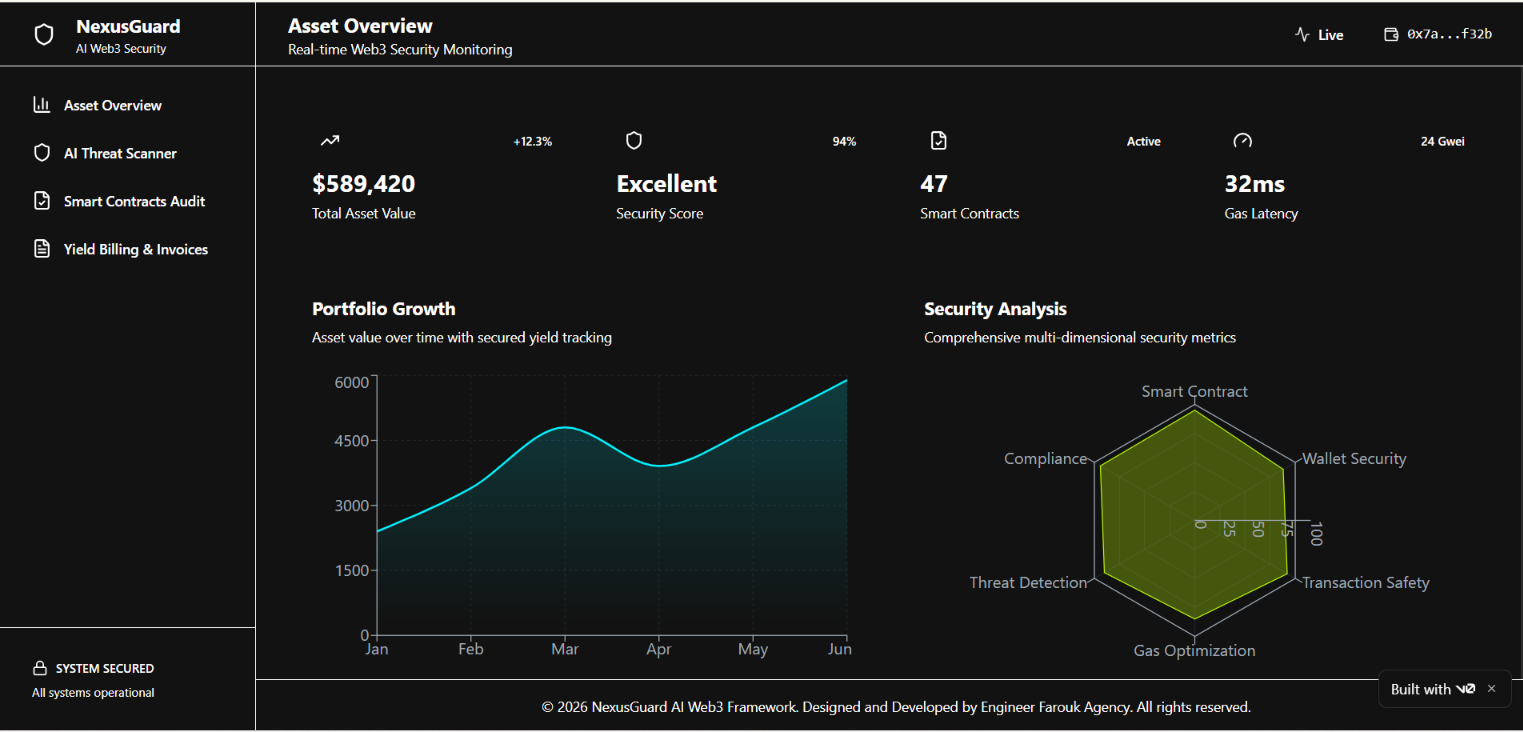Click the wallet address 0x7a...f32b

(1449, 34)
